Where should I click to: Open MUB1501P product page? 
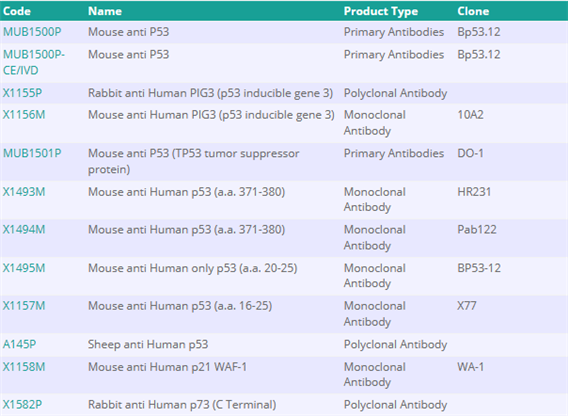32,153
